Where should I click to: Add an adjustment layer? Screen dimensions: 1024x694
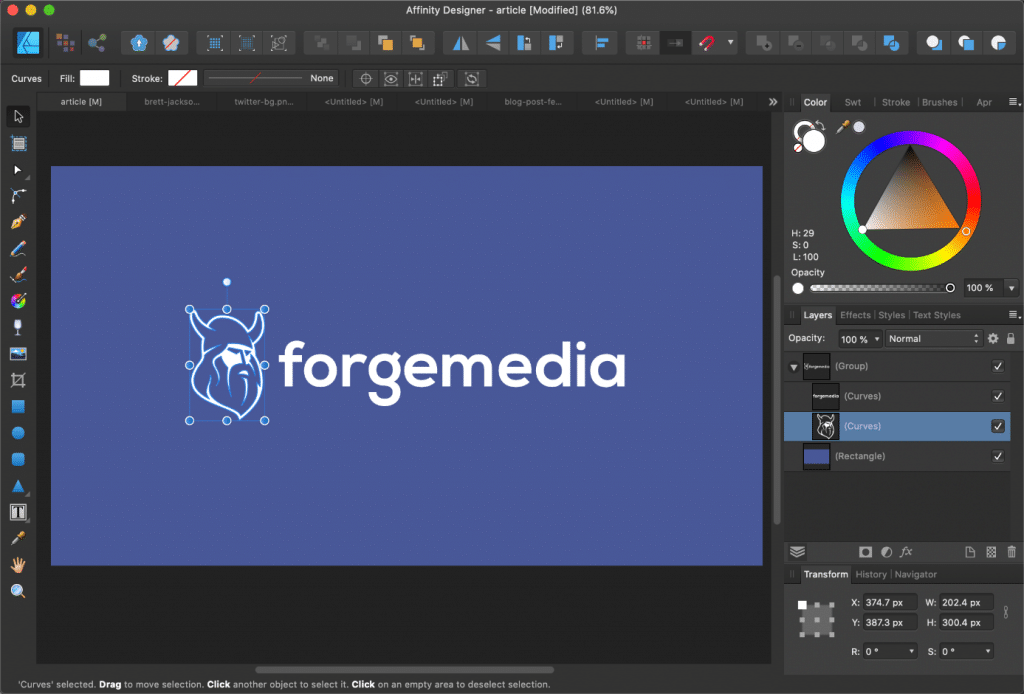tap(886, 552)
